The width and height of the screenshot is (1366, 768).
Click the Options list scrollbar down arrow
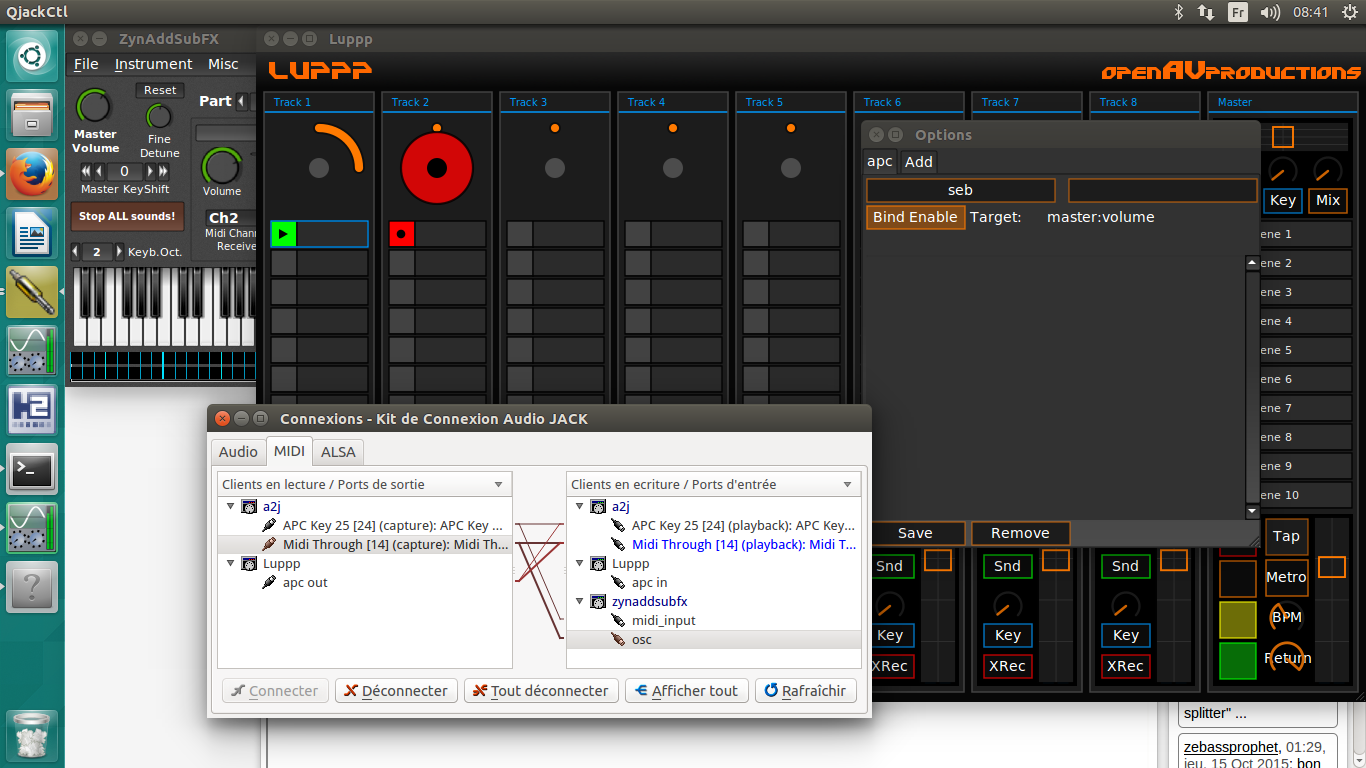(1252, 511)
